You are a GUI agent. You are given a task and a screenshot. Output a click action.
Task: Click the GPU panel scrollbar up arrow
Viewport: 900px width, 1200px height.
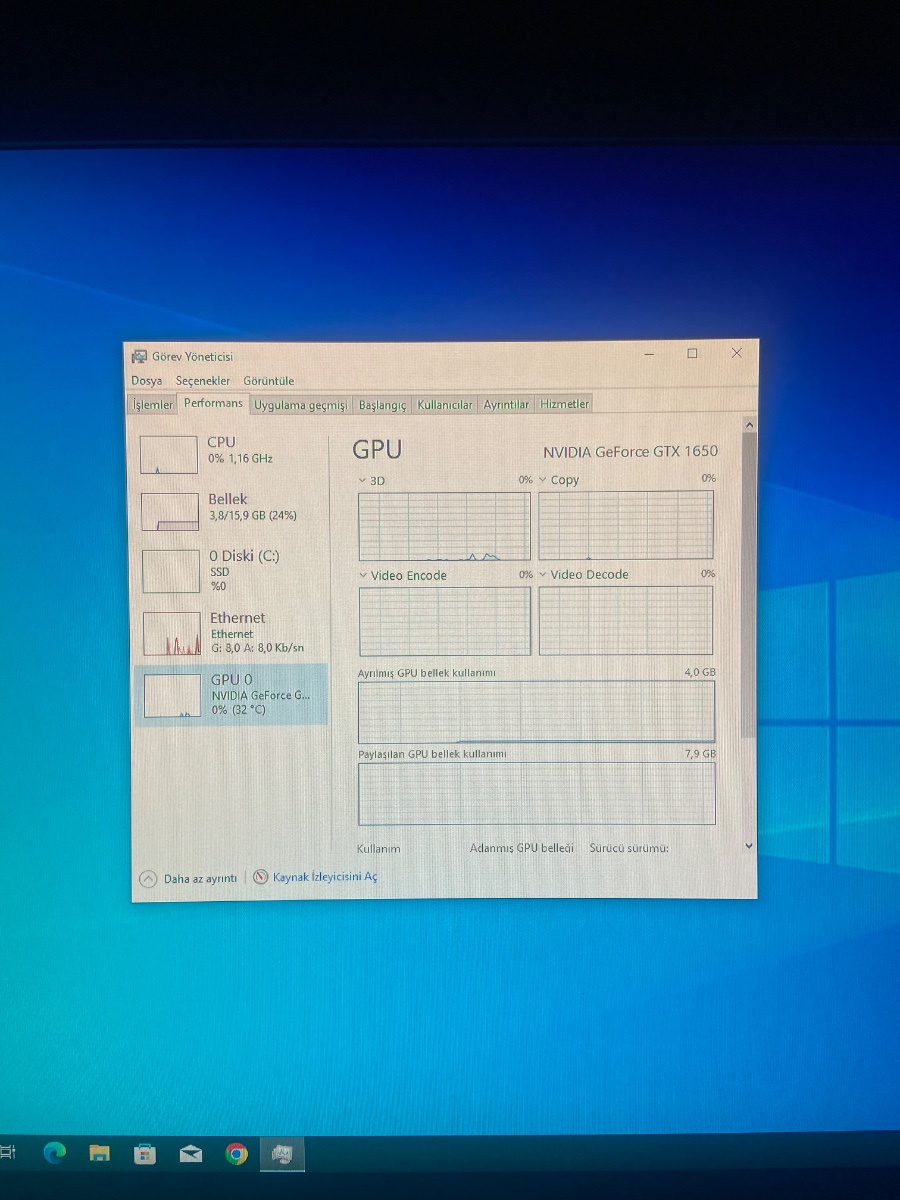(749, 425)
